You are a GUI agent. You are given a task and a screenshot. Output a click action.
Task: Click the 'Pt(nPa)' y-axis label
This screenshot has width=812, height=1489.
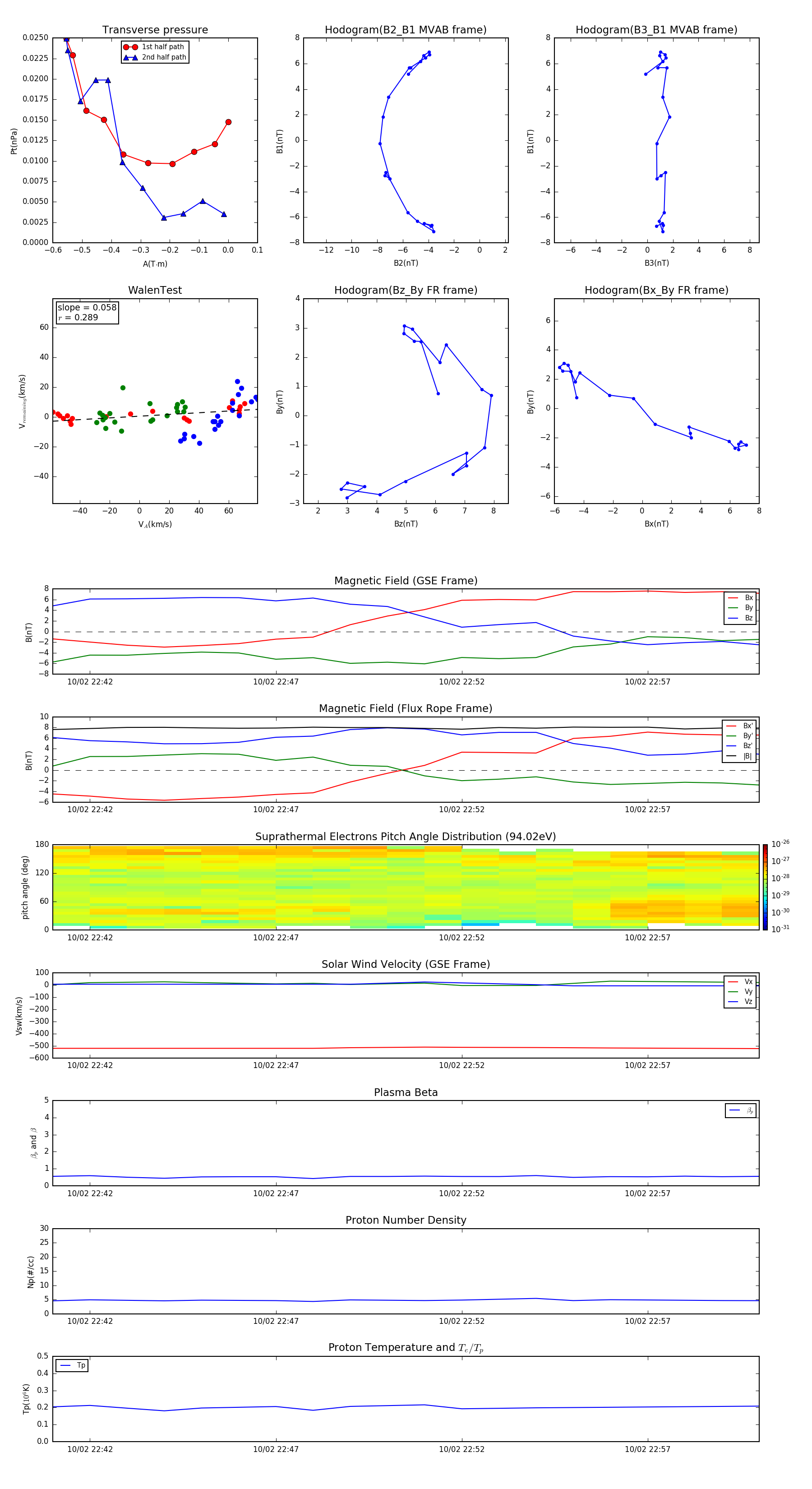click(x=14, y=140)
